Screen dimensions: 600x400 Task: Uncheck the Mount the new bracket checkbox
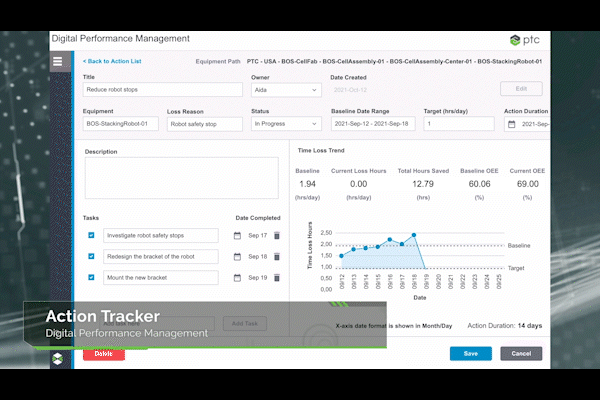(x=91, y=277)
